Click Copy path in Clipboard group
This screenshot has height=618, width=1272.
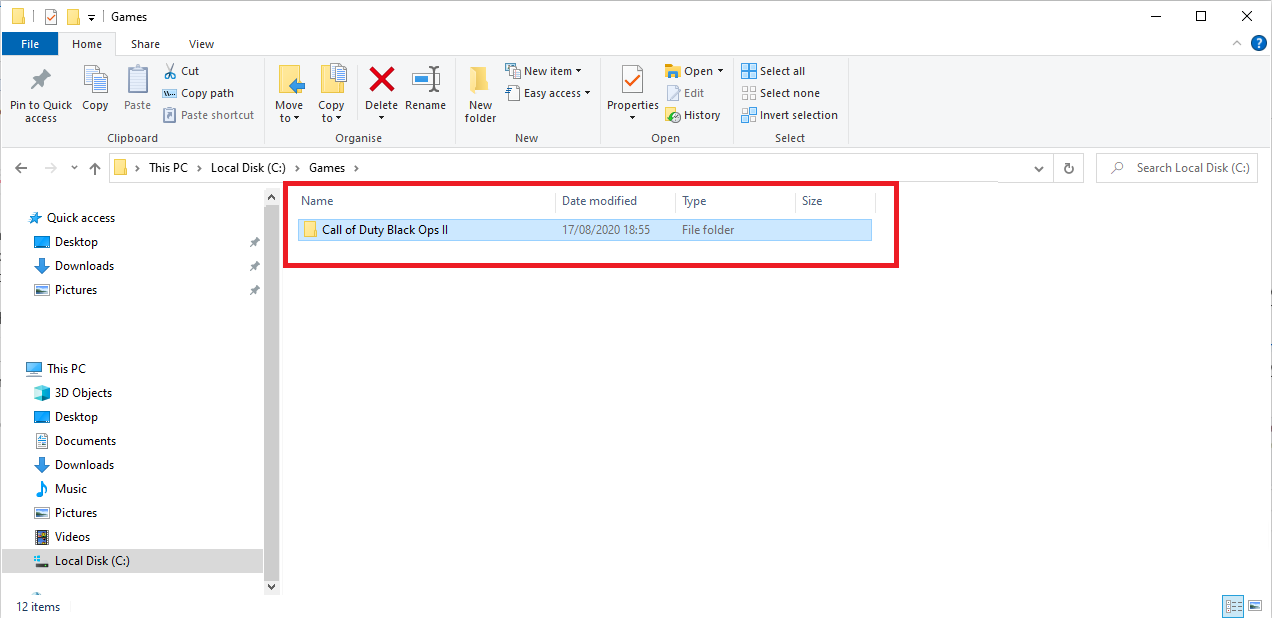click(x=199, y=93)
